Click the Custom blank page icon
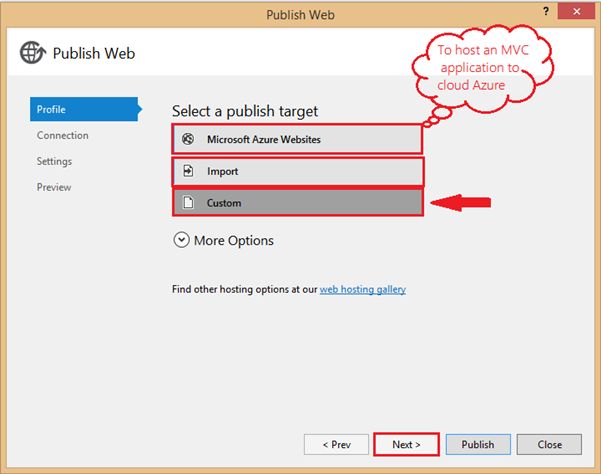 [x=188, y=202]
